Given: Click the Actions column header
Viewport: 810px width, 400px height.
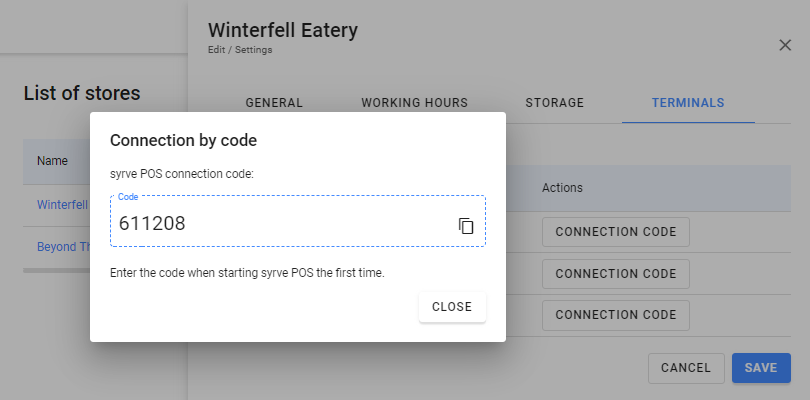Looking at the screenshot, I should [x=562, y=188].
